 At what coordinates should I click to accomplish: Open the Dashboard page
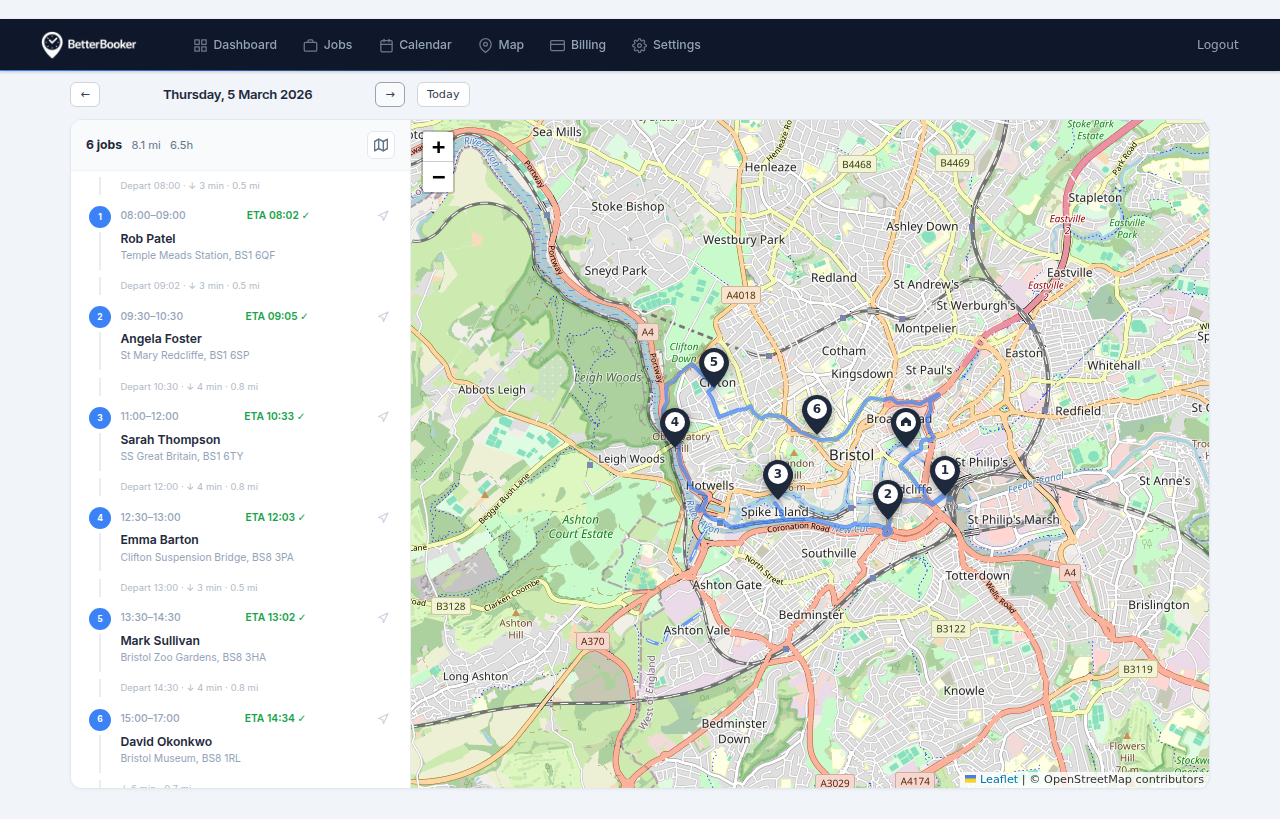click(235, 45)
